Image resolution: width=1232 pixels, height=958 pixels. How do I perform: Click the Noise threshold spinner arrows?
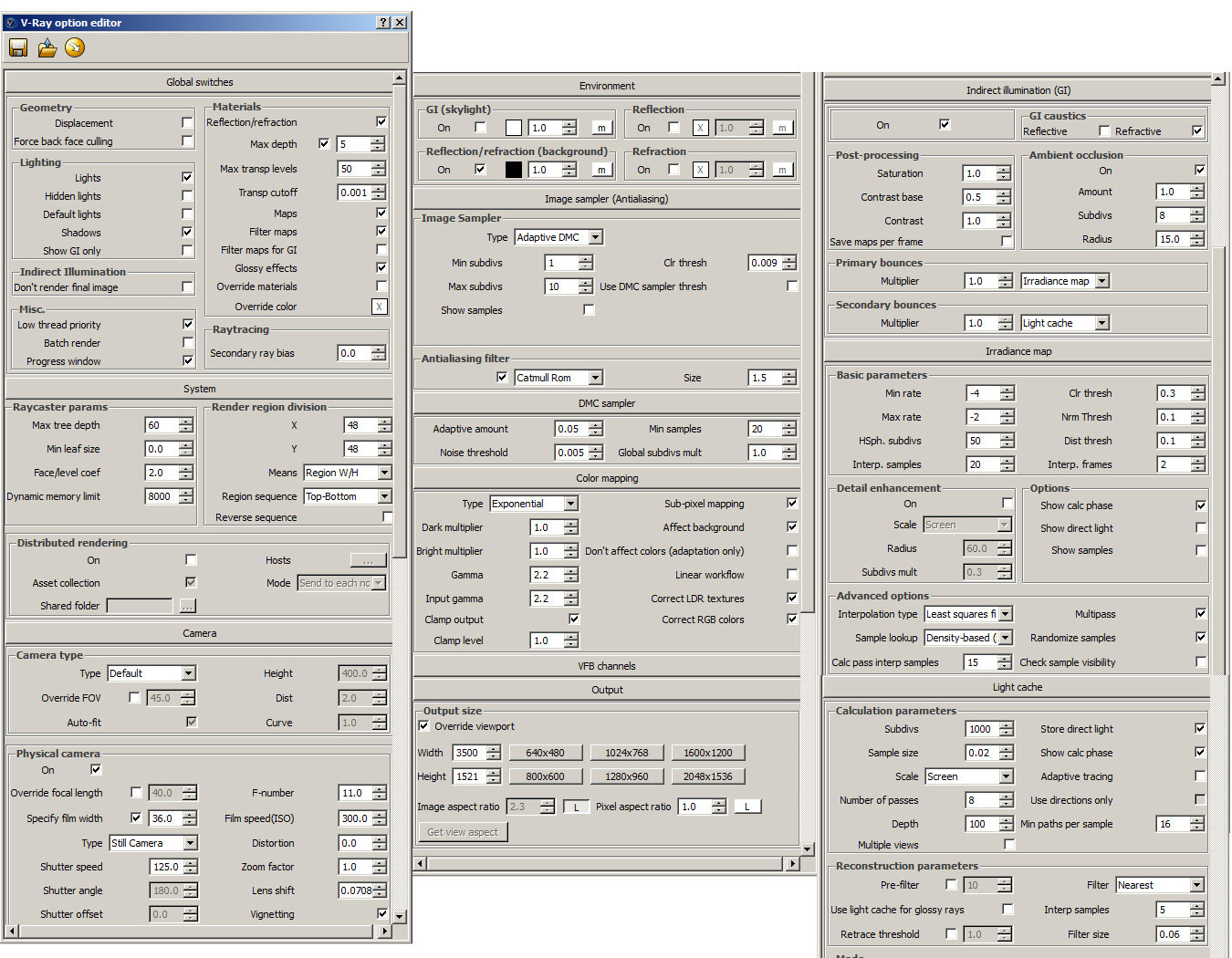pos(596,453)
